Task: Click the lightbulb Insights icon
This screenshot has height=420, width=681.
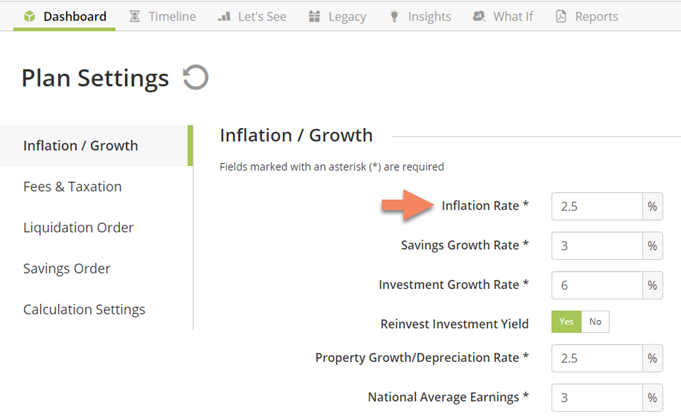Action: coord(394,17)
